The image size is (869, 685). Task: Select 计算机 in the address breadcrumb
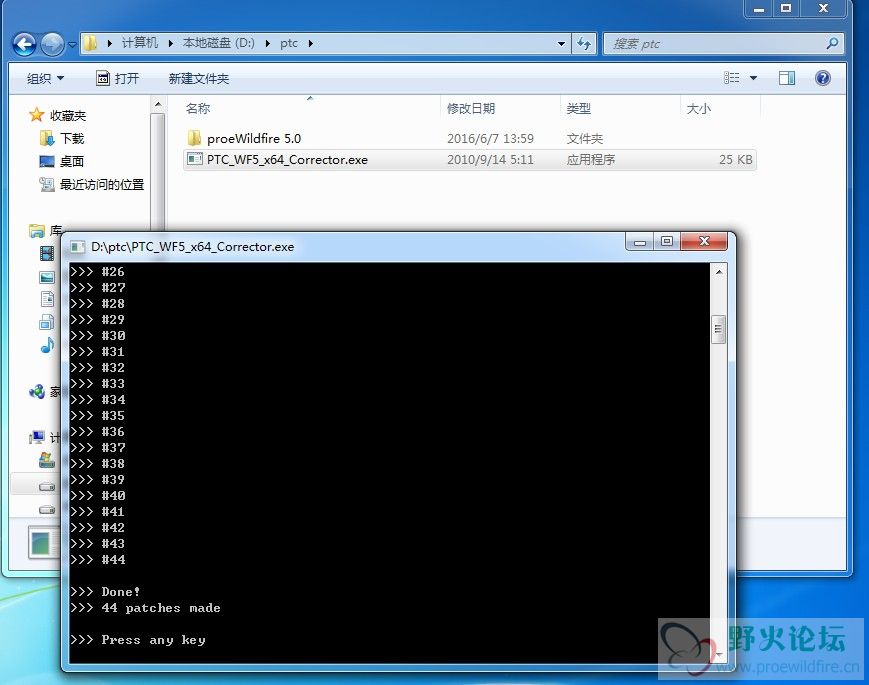click(140, 43)
